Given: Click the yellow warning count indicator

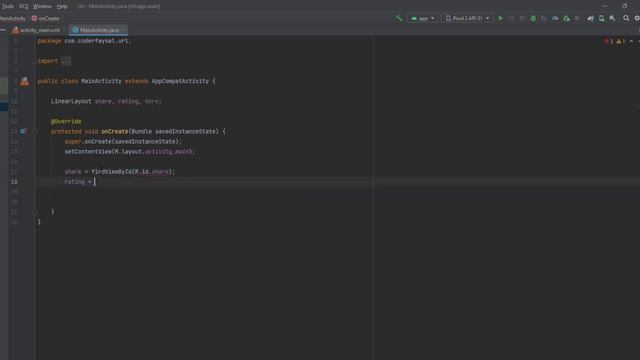Looking at the screenshot, I should [620, 41].
